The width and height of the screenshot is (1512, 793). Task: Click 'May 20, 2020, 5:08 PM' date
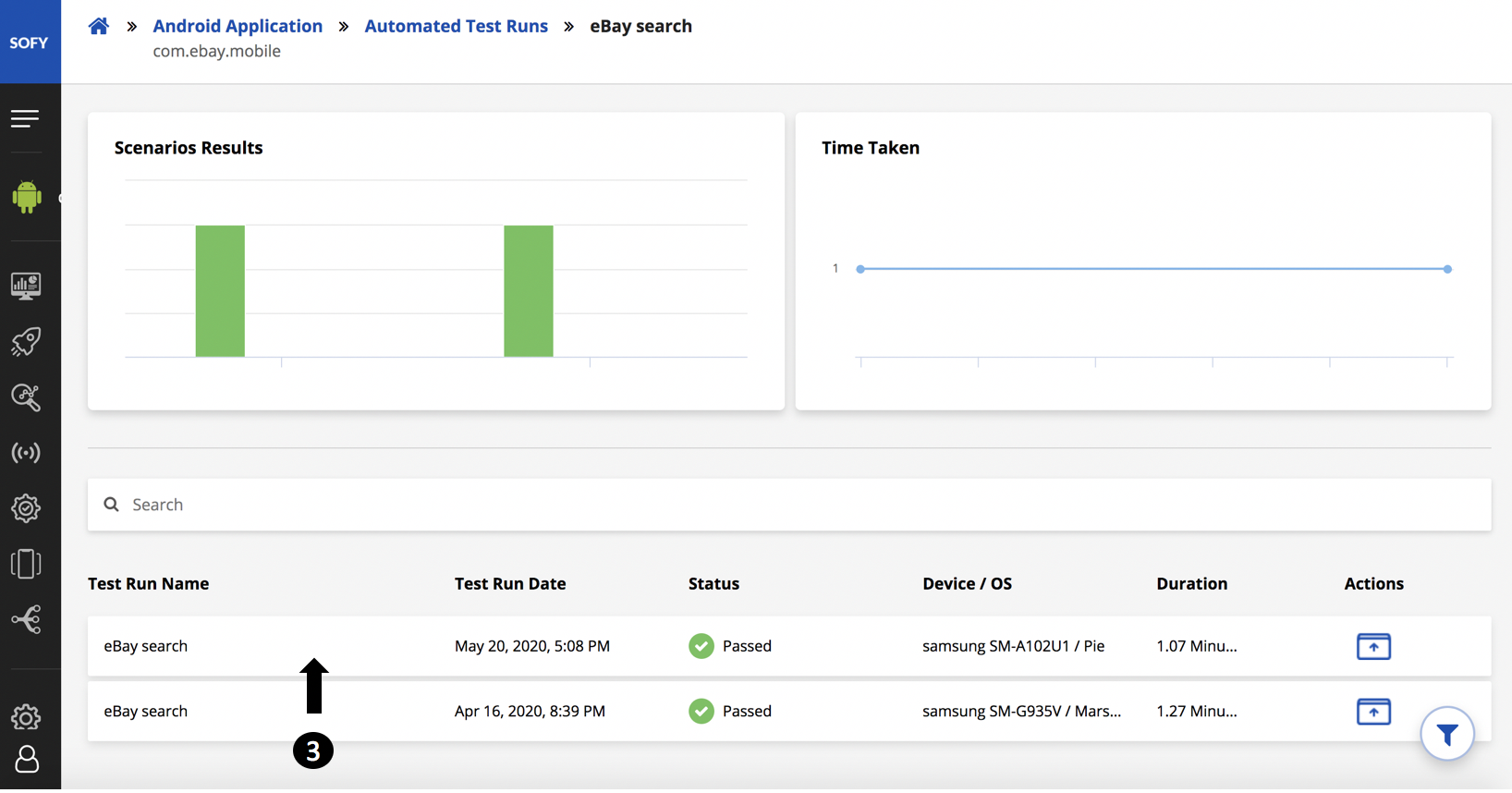tap(532, 646)
